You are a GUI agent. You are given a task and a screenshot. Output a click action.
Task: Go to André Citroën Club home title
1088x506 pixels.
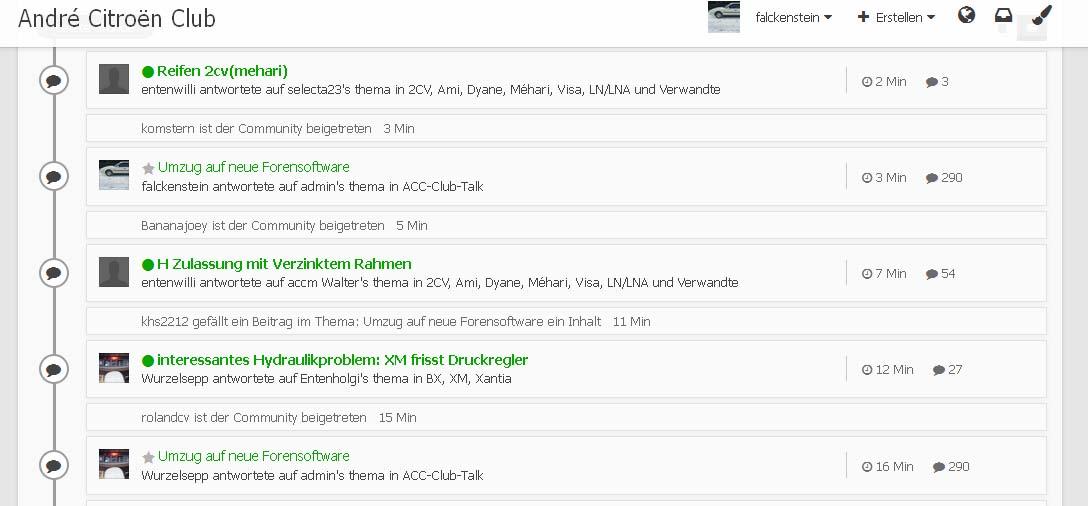click(x=117, y=18)
